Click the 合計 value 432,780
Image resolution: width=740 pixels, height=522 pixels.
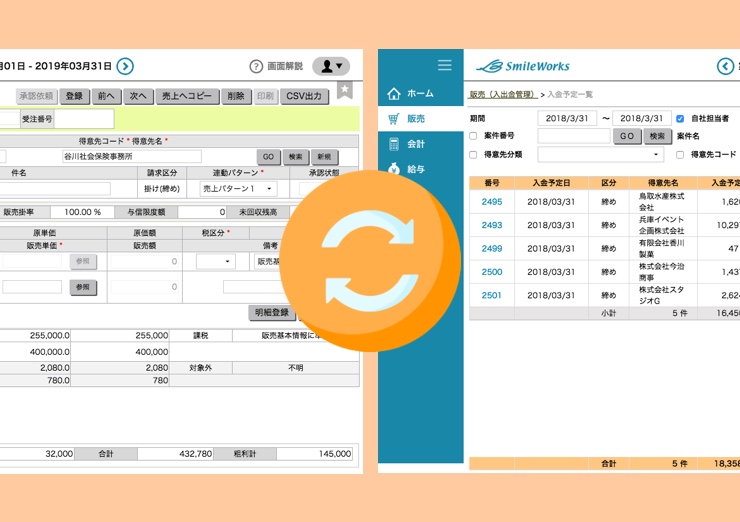196,454
